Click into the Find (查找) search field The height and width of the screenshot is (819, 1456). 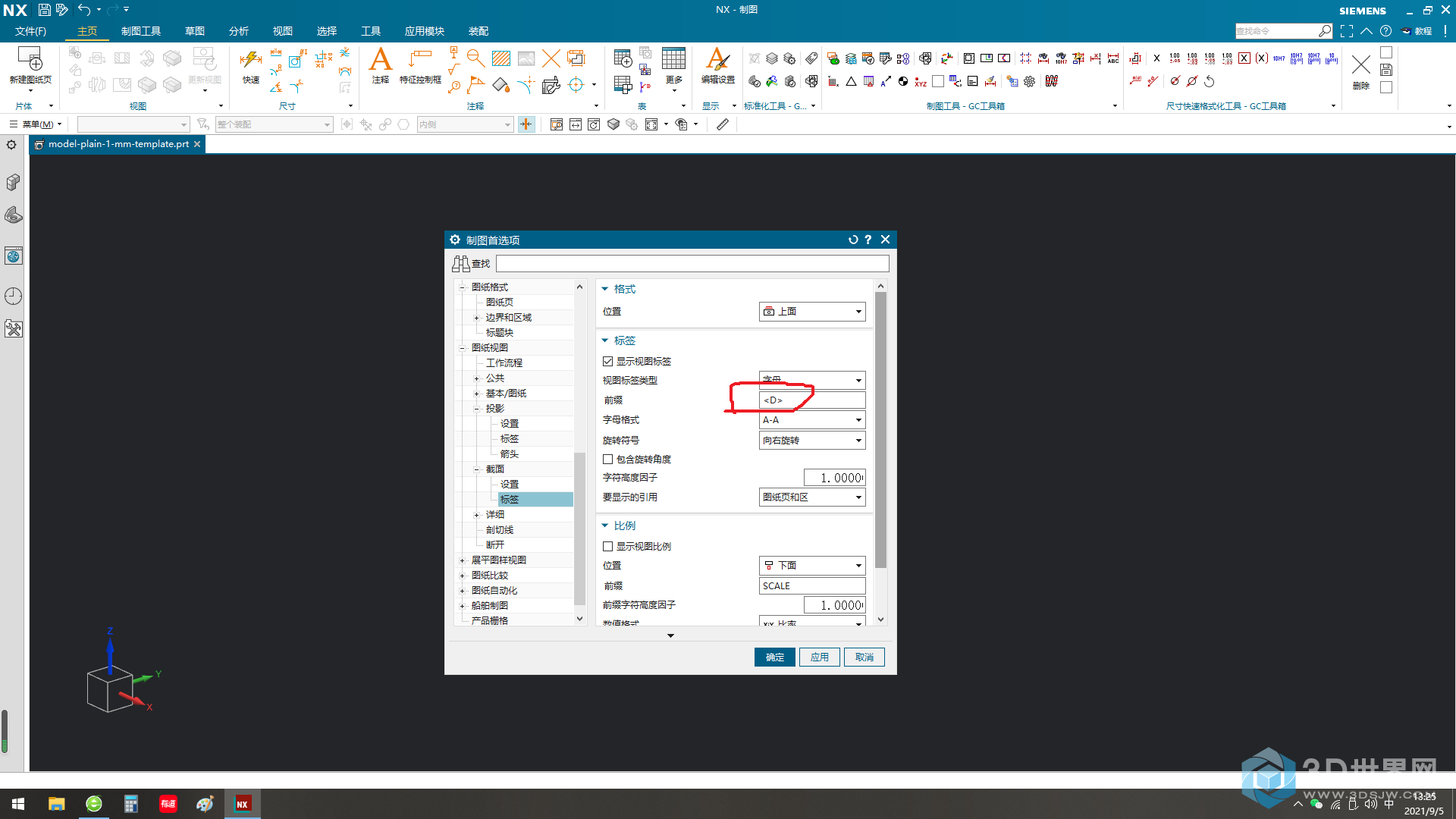pyautogui.click(x=692, y=264)
